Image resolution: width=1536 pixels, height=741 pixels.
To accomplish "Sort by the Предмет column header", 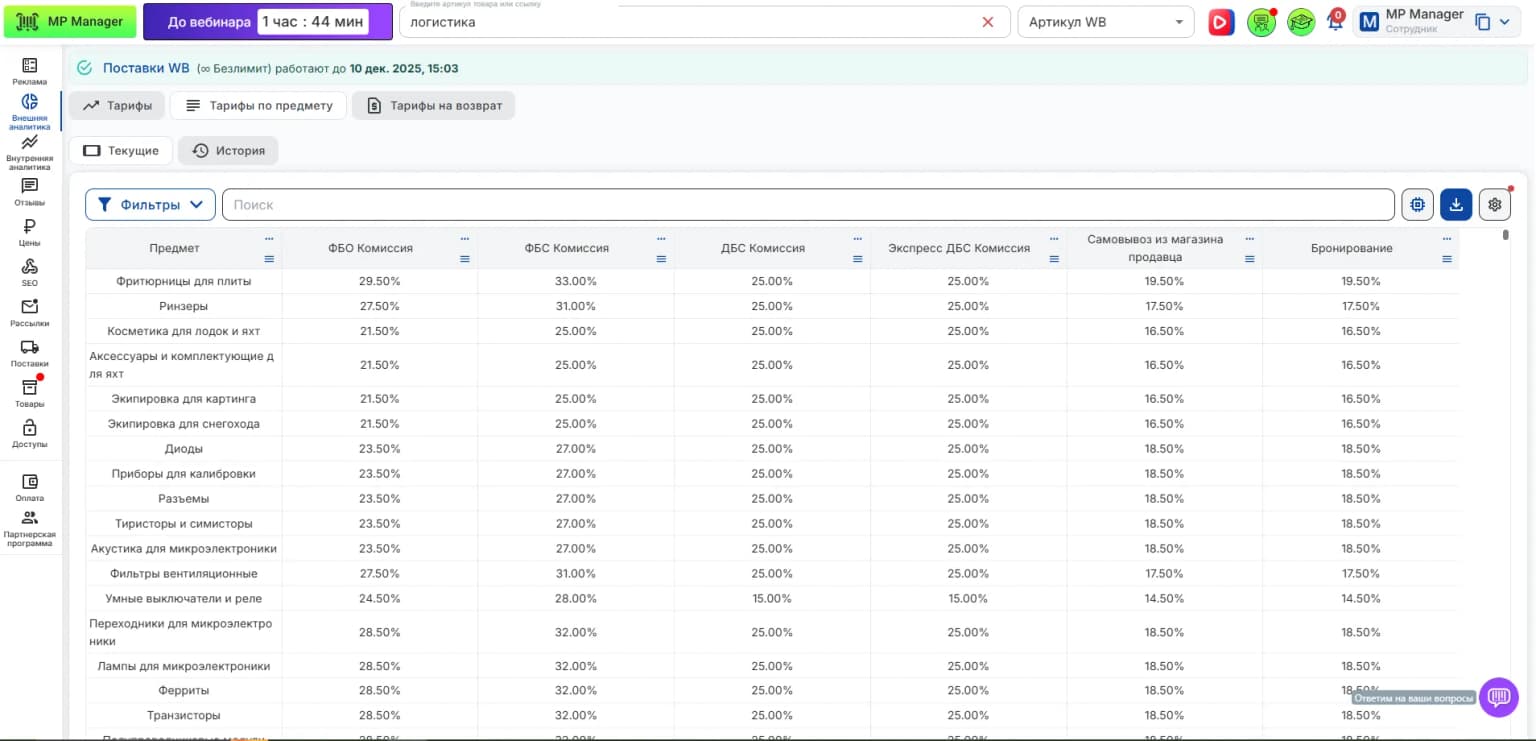I will [174, 248].
